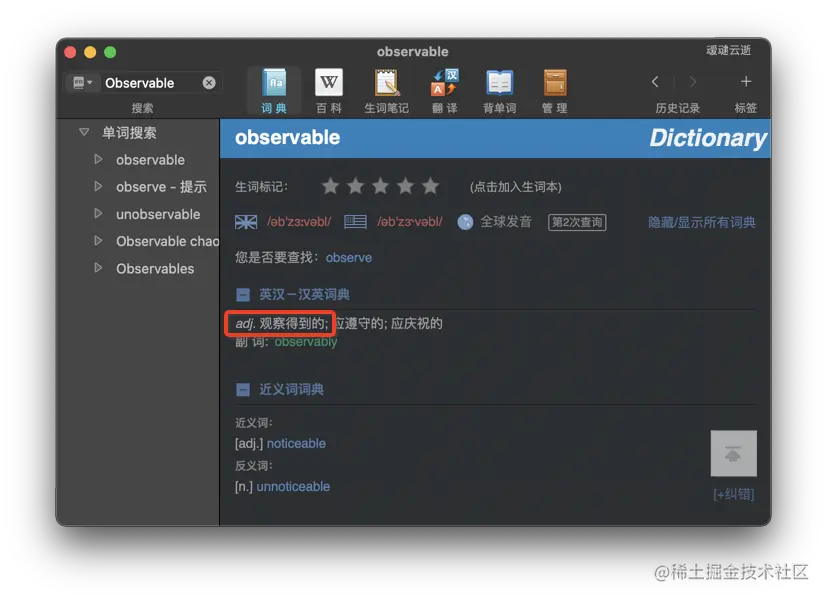Open the antonym unnoticeable link
The width and height of the screenshot is (827, 600).
click(293, 487)
